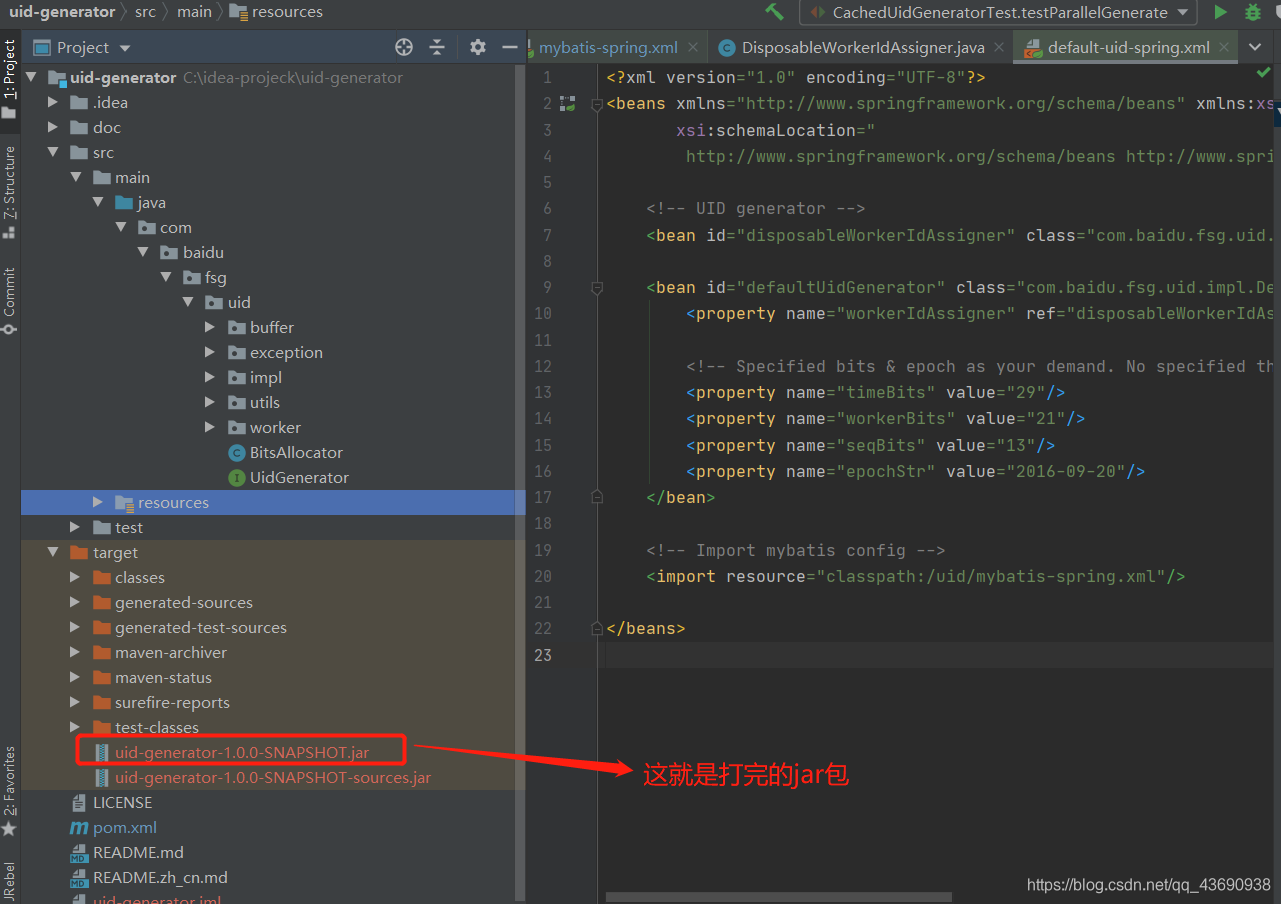Expand the buffer package
Viewport: 1281px width, 904px height.
point(210,327)
